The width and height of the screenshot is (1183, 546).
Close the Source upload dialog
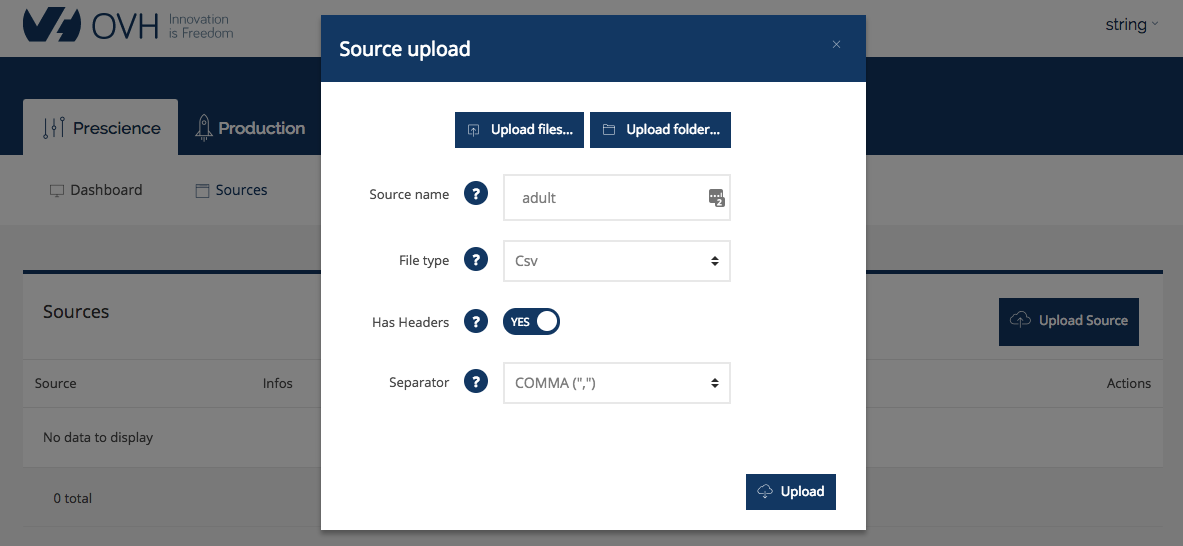coord(836,44)
